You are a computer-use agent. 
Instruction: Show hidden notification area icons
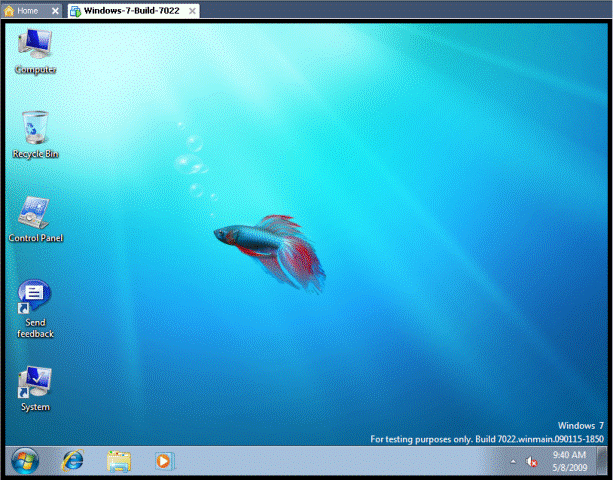click(x=513, y=462)
